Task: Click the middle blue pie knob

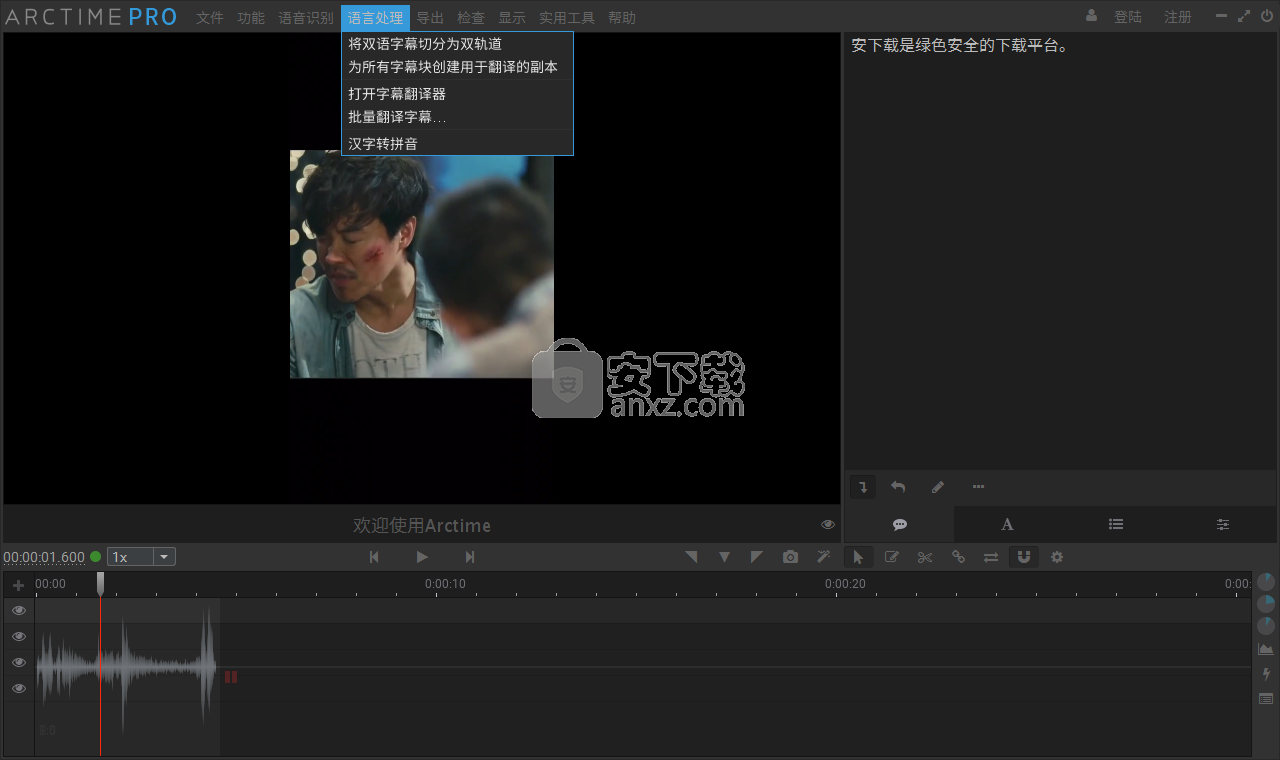Action: point(1266,604)
